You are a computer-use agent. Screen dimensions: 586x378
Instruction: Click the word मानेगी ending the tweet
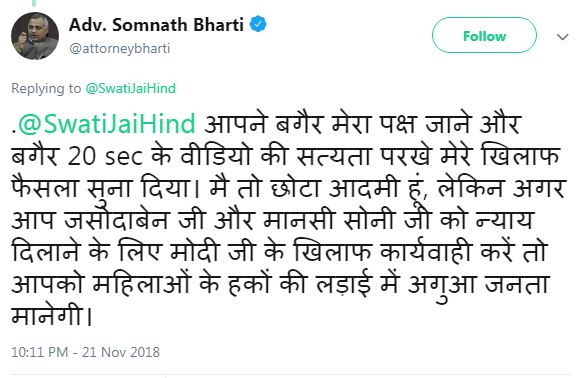pyautogui.click(x=47, y=315)
